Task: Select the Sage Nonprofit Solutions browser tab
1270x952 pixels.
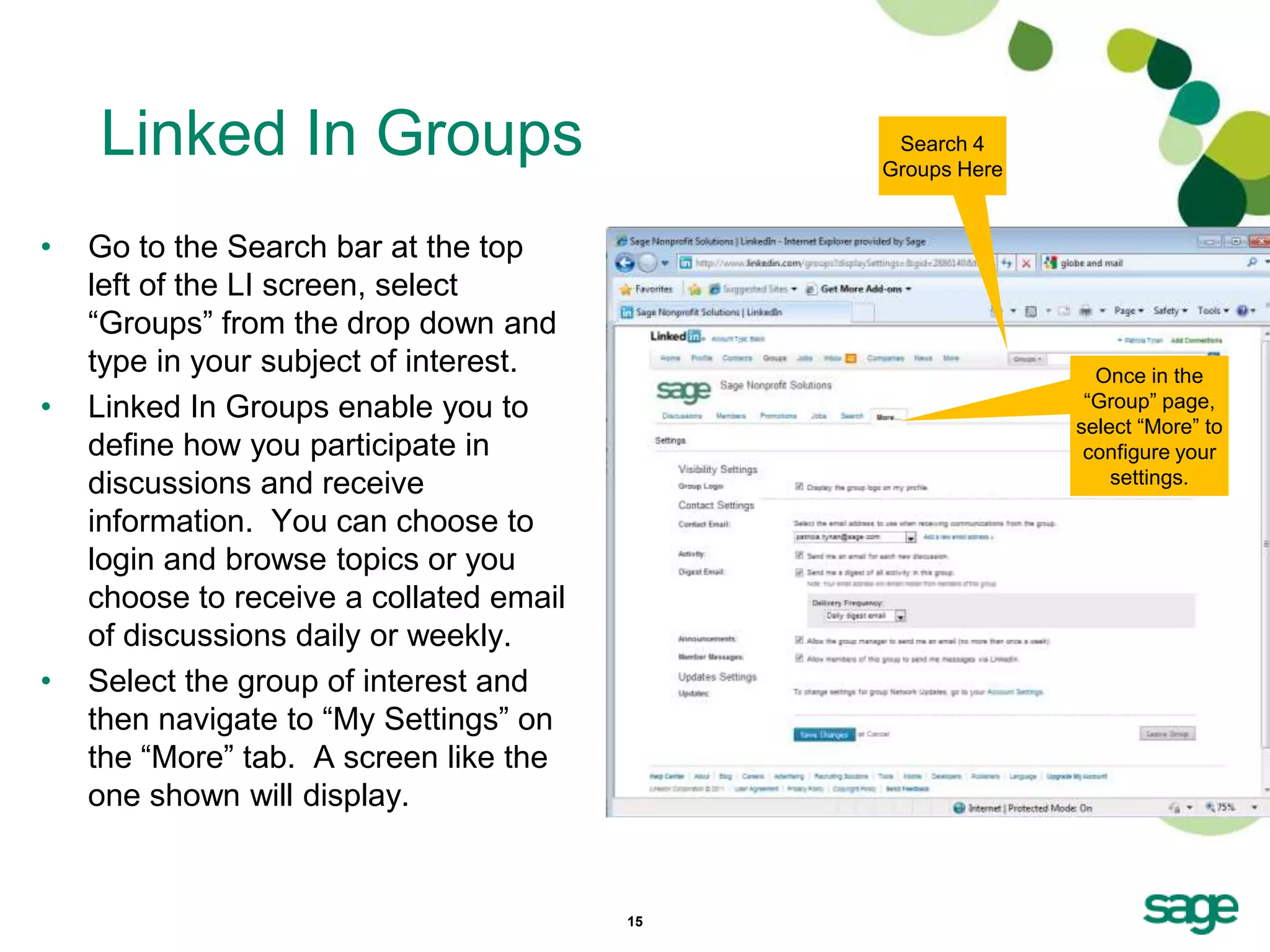Action: [x=732, y=312]
